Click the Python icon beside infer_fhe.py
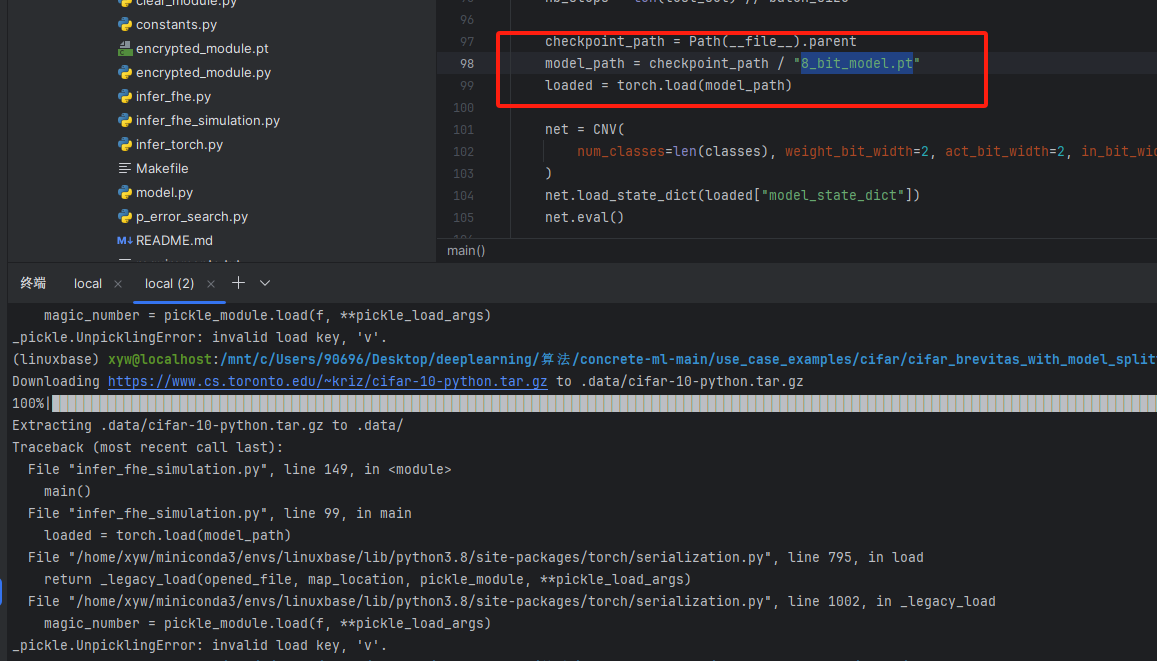 [125, 96]
